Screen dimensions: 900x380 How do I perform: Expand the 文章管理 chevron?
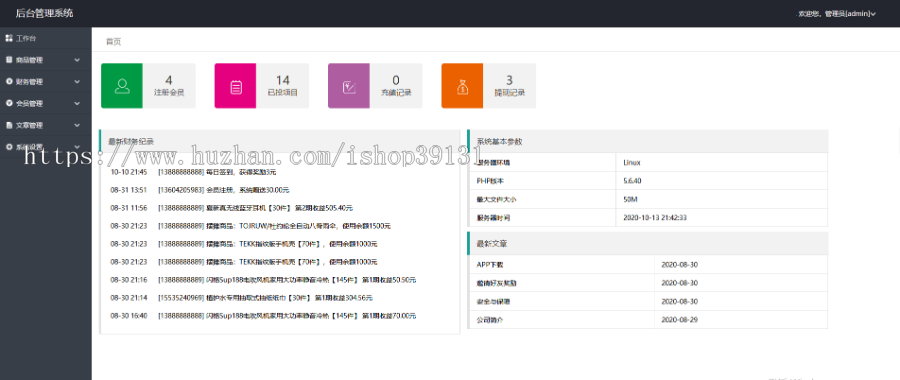click(x=77, y=125)
